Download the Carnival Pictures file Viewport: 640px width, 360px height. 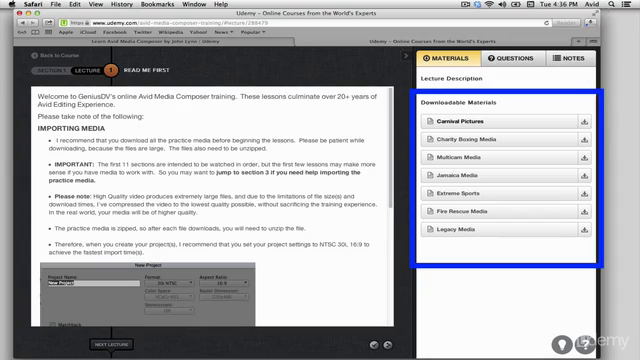[584, 122]
